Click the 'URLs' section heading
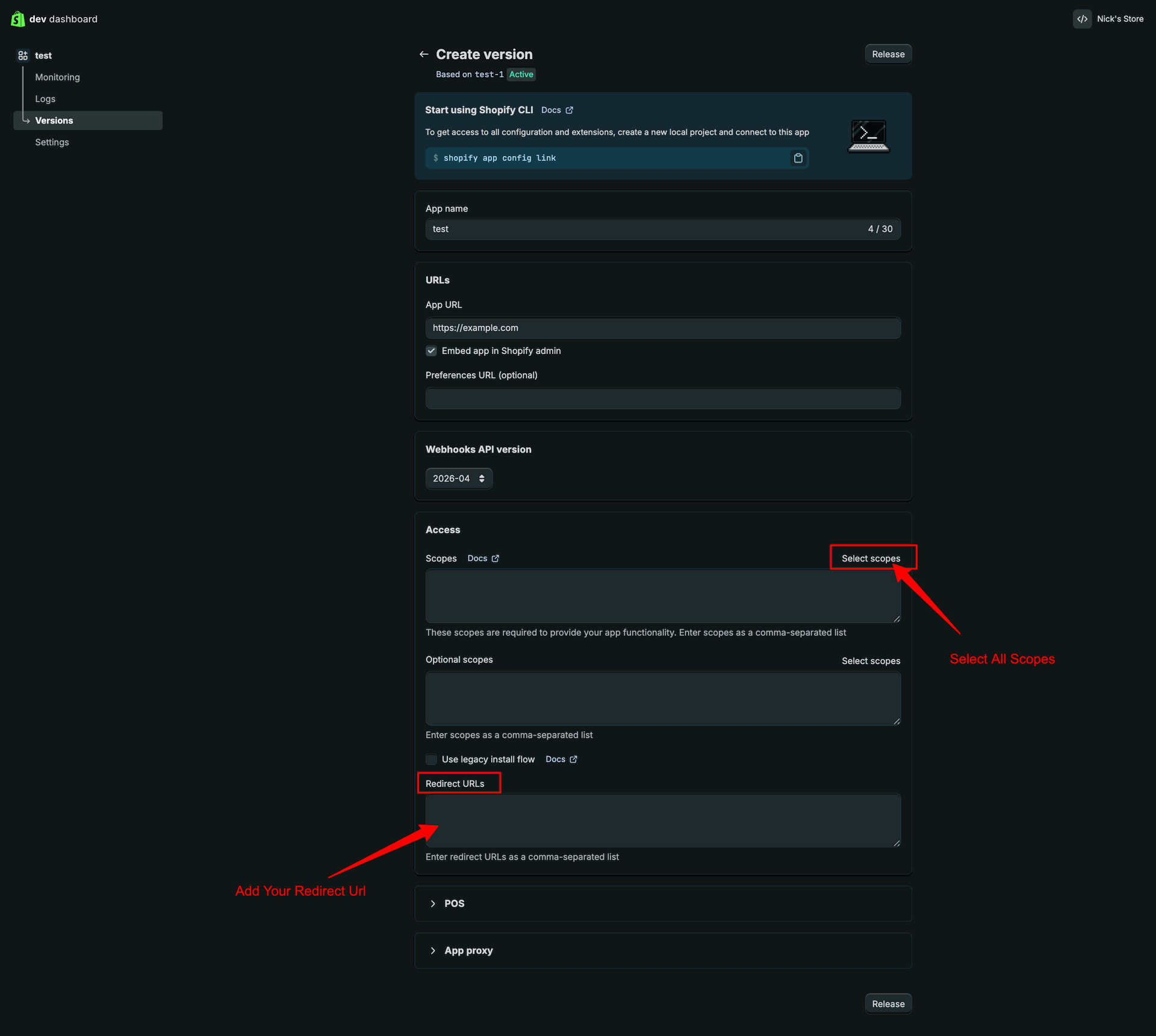 (x=438, y=281)
